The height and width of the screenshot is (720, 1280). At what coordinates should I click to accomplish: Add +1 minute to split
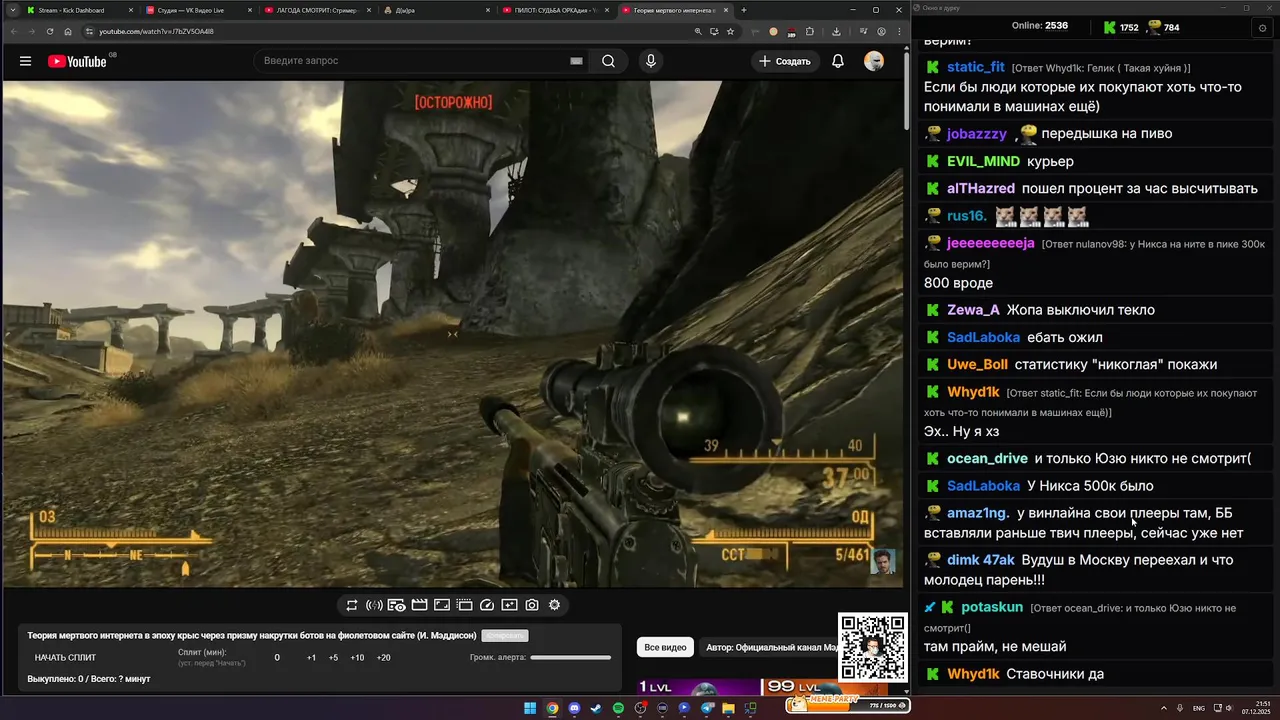311,658
